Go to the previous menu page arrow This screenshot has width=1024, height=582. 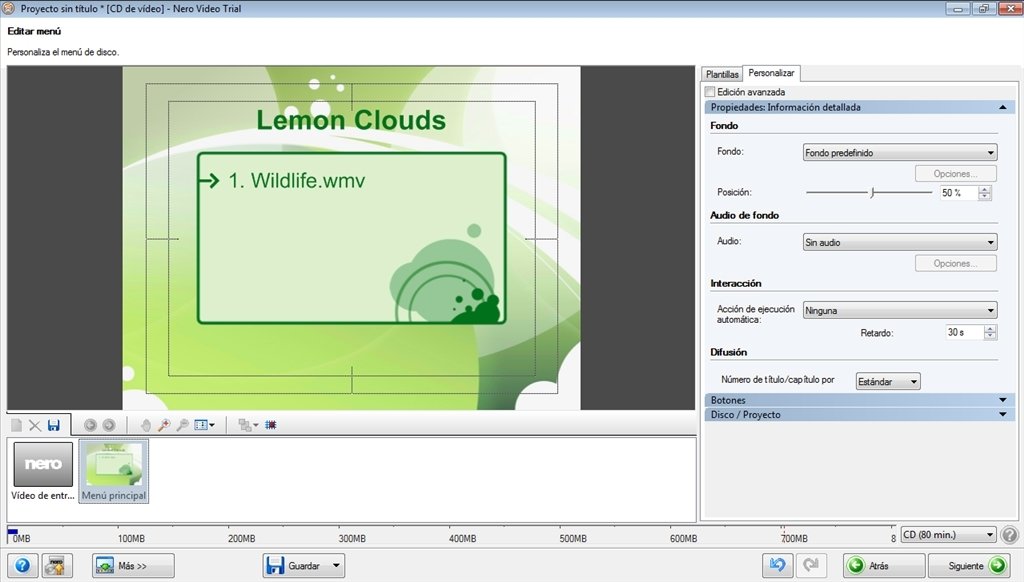90,425
